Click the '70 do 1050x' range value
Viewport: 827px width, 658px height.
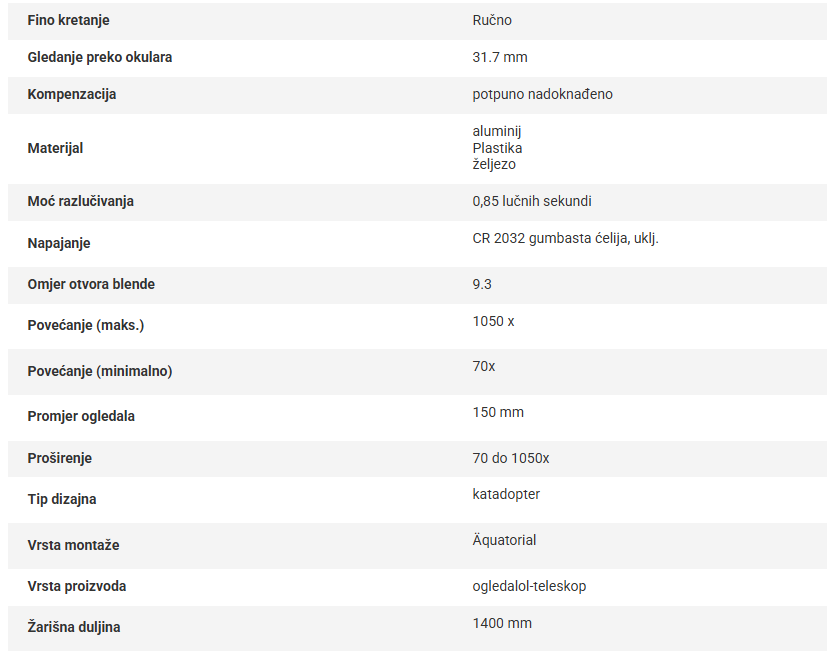click(x=510, y=458)
